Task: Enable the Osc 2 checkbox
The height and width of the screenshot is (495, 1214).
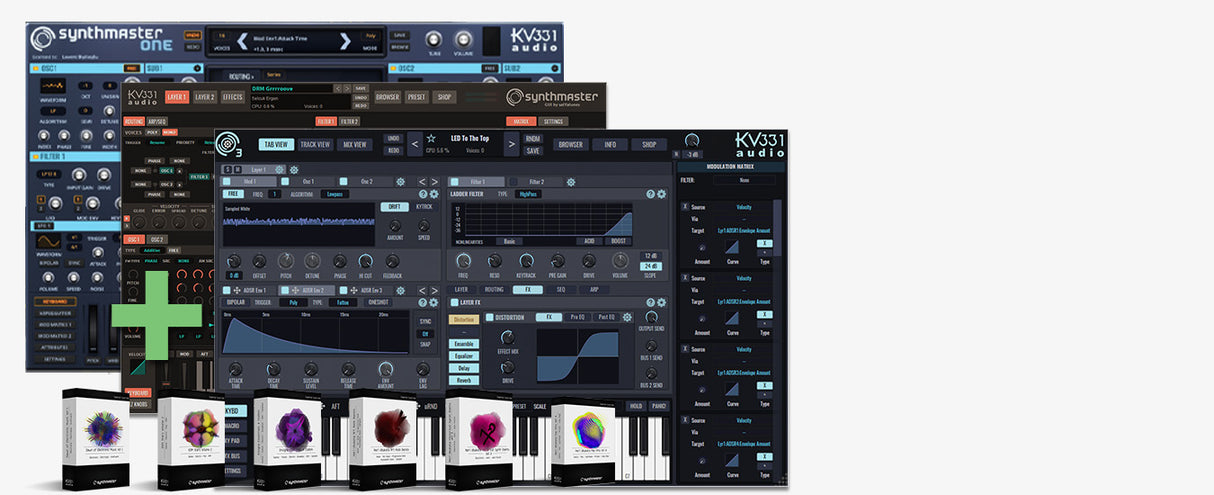Action: 343,182
